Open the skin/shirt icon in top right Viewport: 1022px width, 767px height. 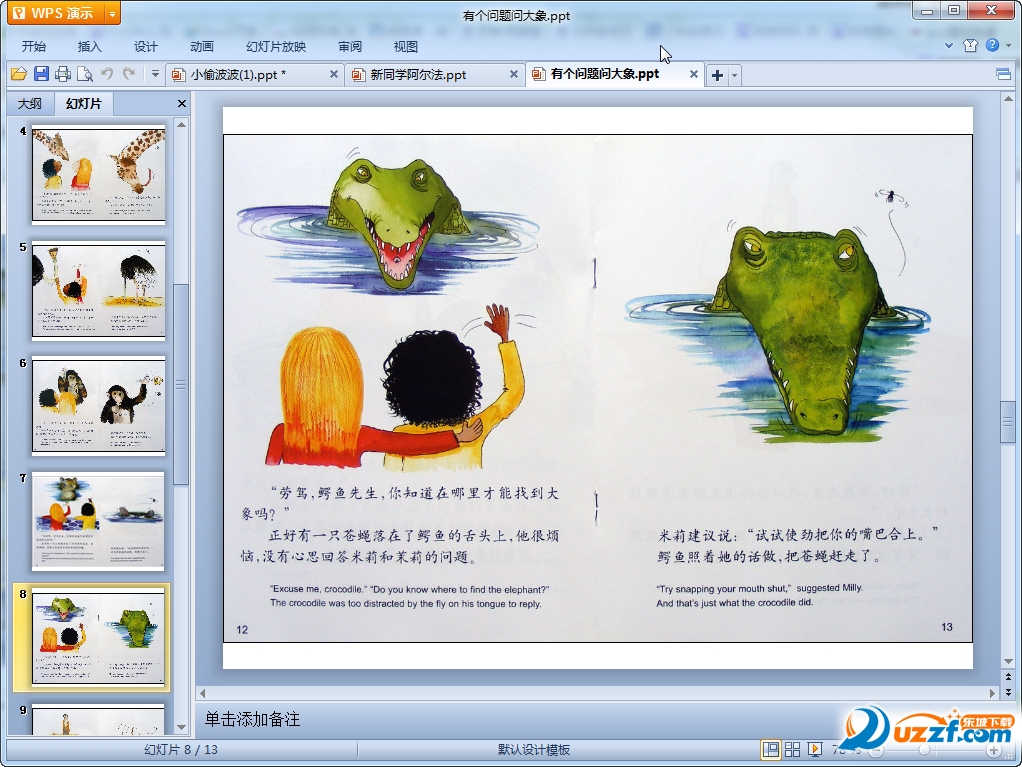coord(971,45)
